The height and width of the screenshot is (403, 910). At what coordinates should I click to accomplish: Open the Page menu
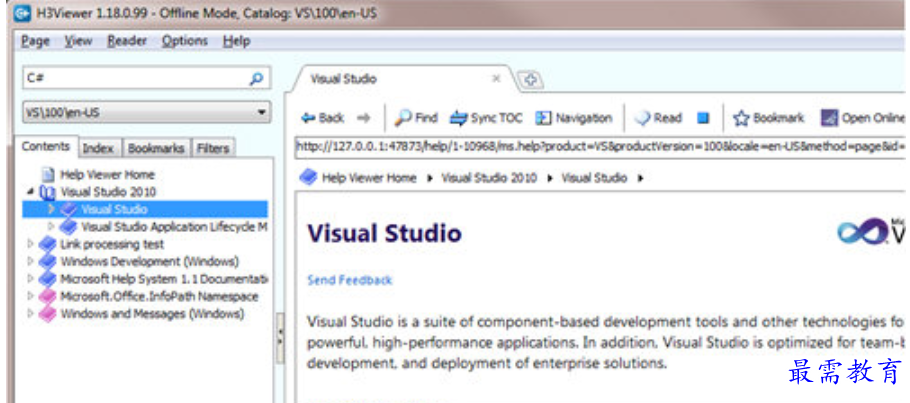35,41
